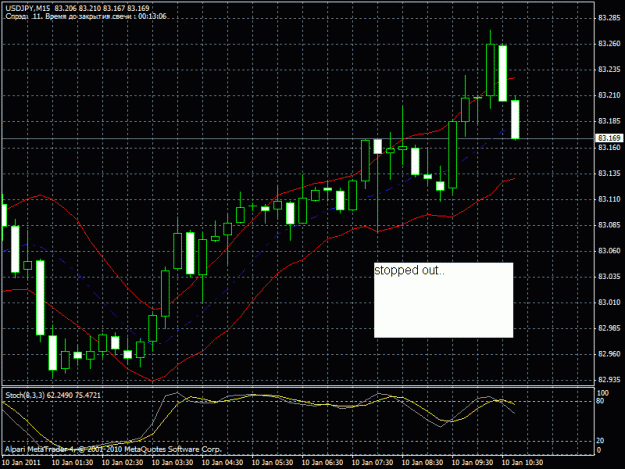
Task: Click the horizontal current bid price line
Action: [x=299, y=138]
